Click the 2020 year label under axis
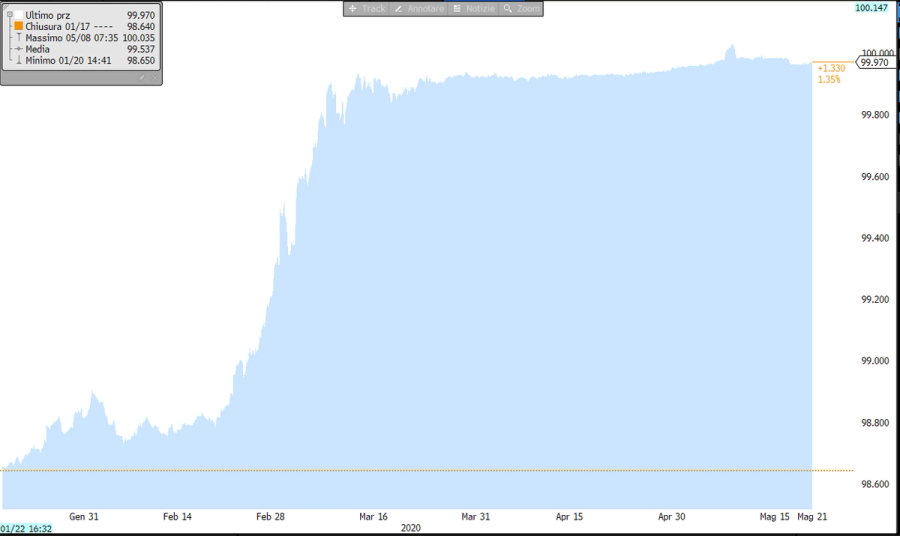The height and width of the screenshot is (536, 900). pos(411,528)
